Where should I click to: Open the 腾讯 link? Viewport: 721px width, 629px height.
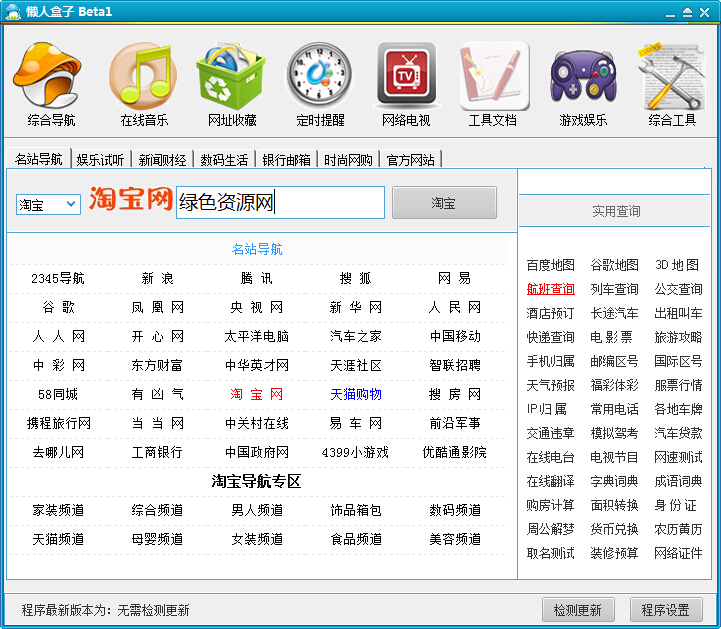257,278
